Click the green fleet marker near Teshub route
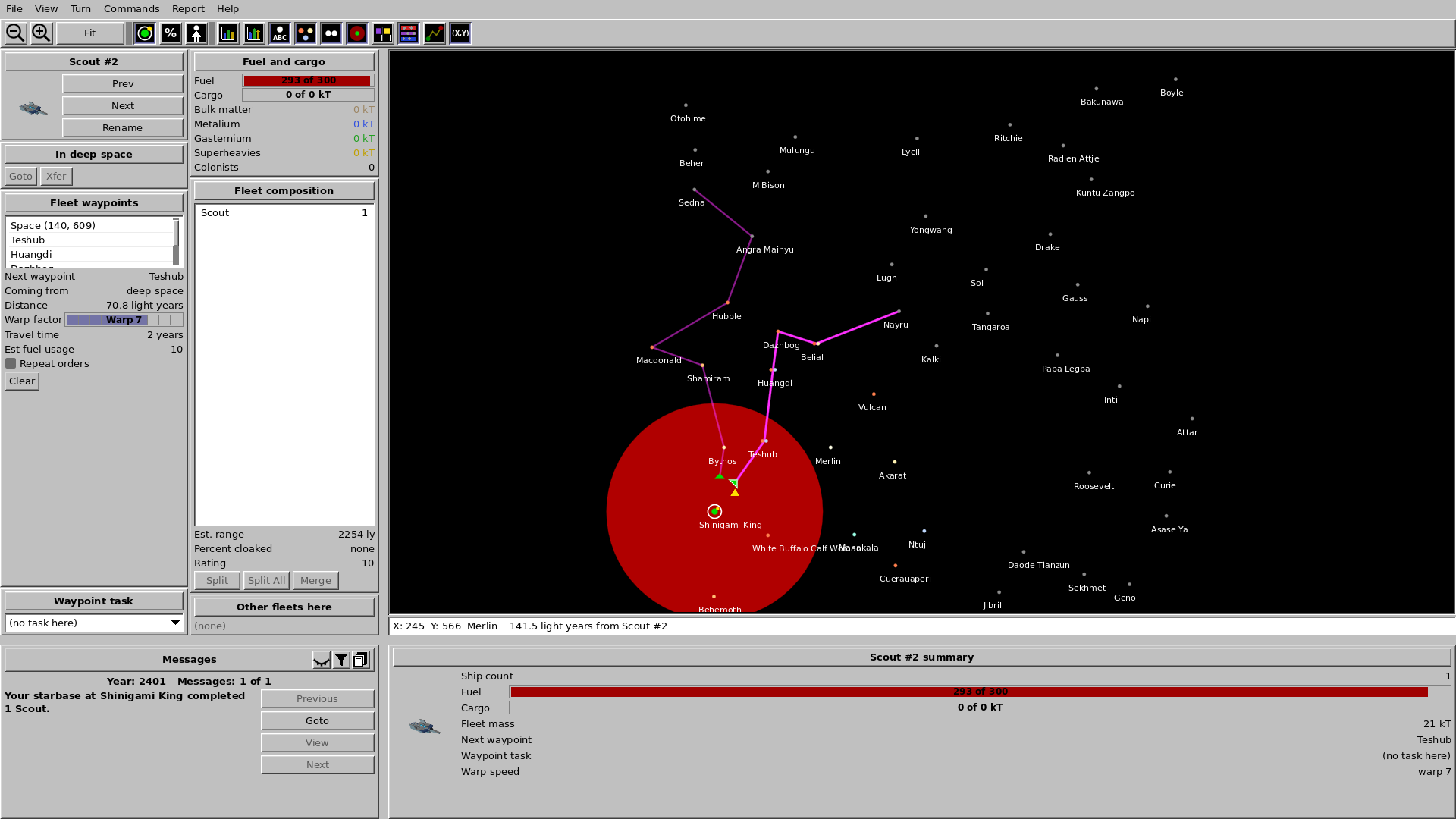This screenshot has height=819, width=1456. pyautogui.click(x=733, y=483)
